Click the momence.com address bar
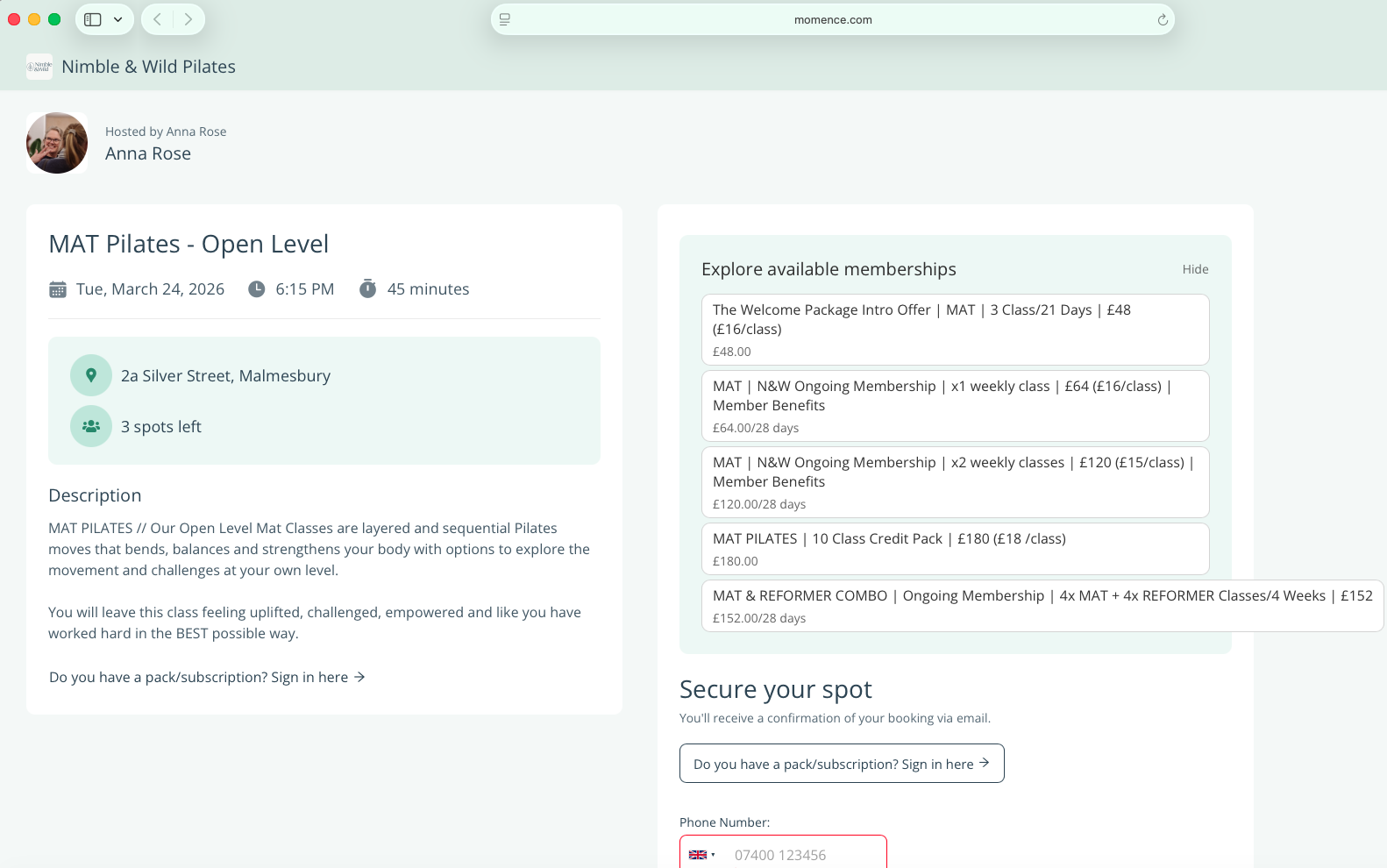Image resolution: width=1387 pixels, height=868 pixels. 833,19
